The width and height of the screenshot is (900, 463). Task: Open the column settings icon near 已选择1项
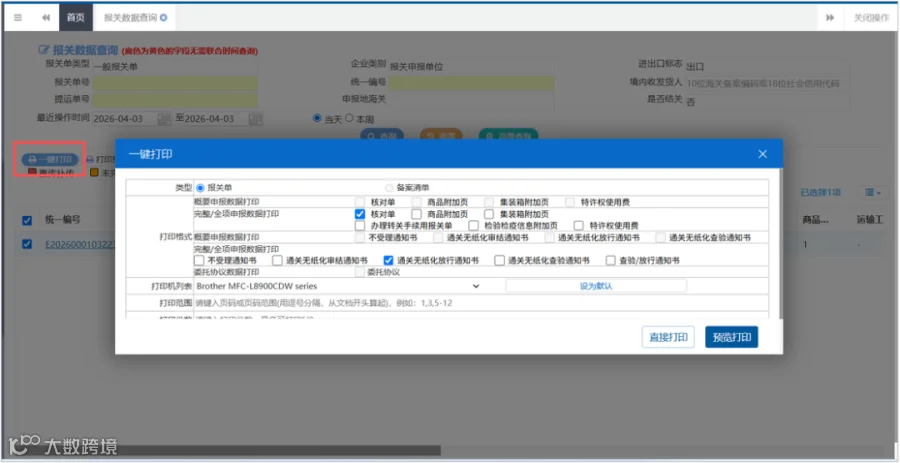[873, 193]
